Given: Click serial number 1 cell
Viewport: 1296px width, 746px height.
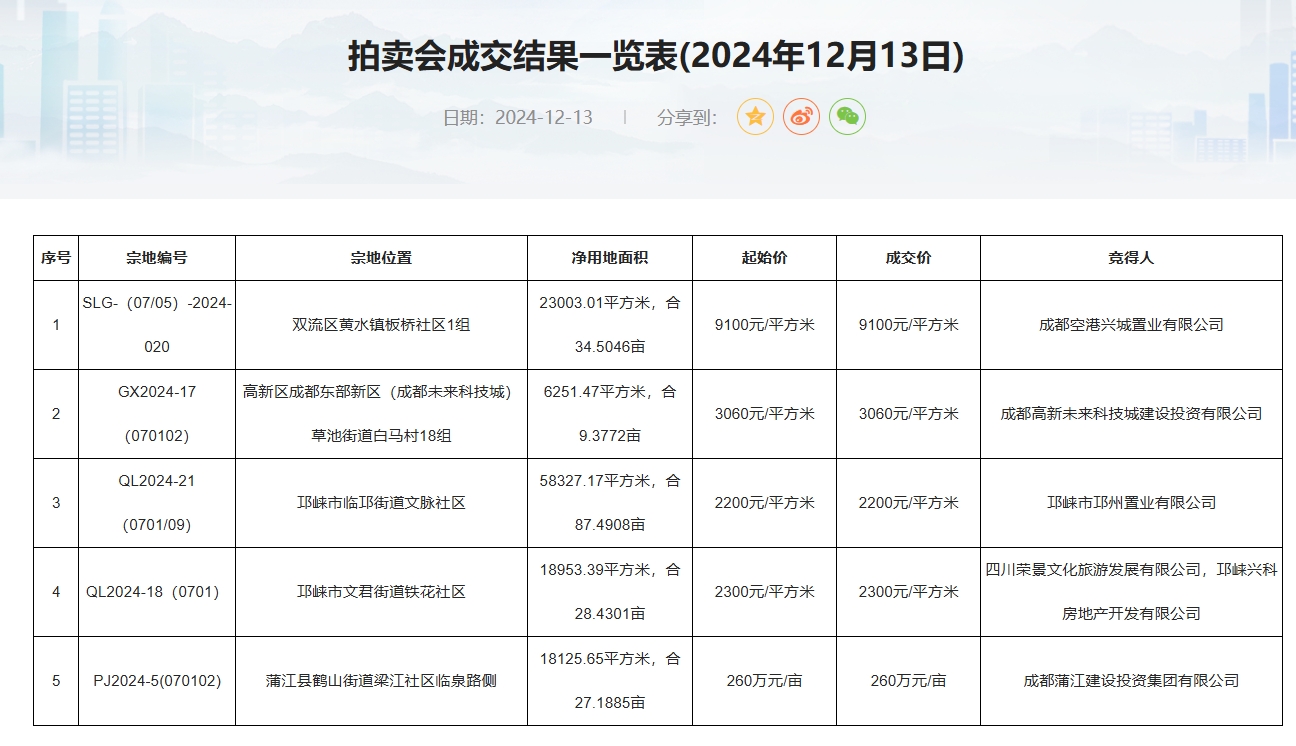Looking at the screenshot, I should tap(56, 325).
